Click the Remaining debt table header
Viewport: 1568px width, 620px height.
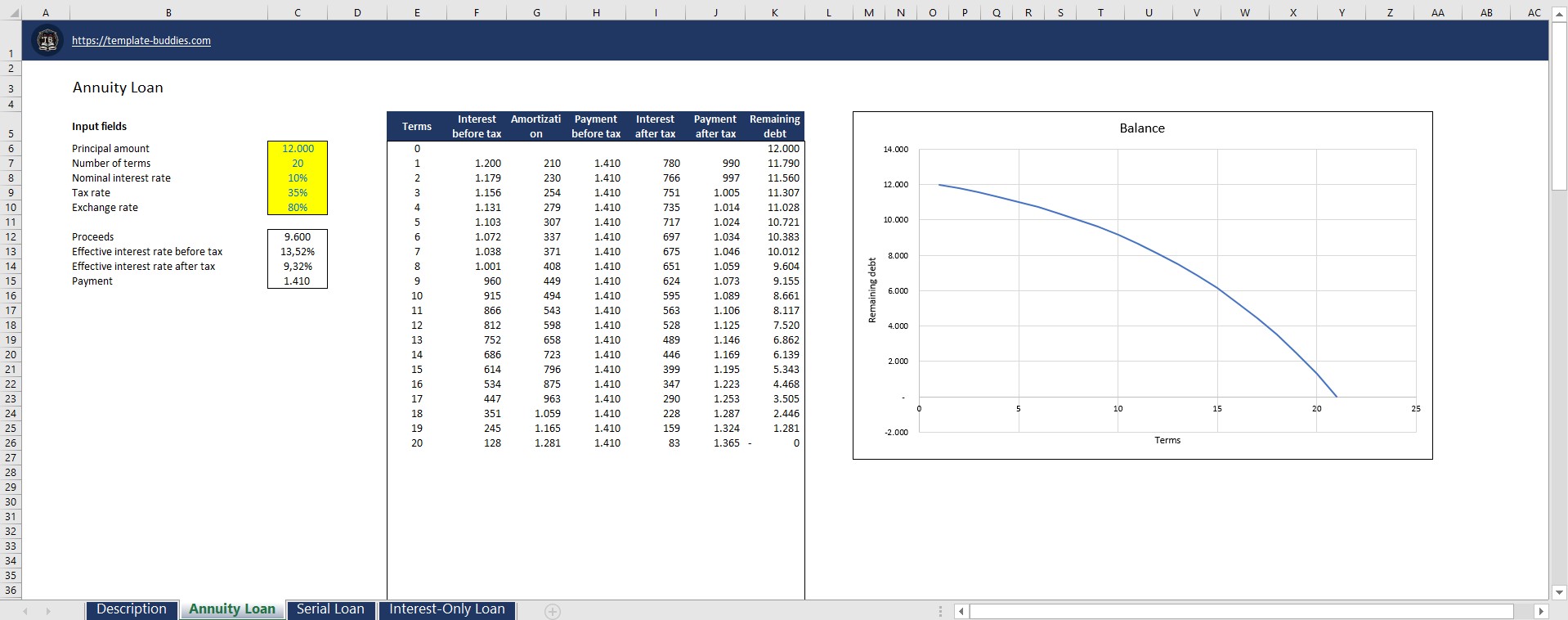[x=775, y=127]
